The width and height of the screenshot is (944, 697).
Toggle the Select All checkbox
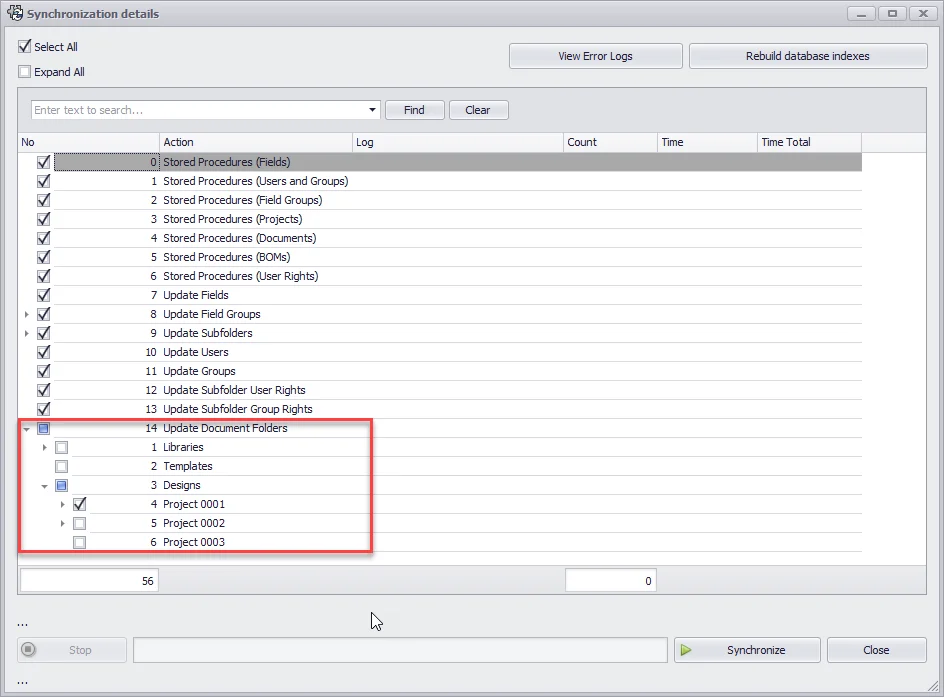25,47
